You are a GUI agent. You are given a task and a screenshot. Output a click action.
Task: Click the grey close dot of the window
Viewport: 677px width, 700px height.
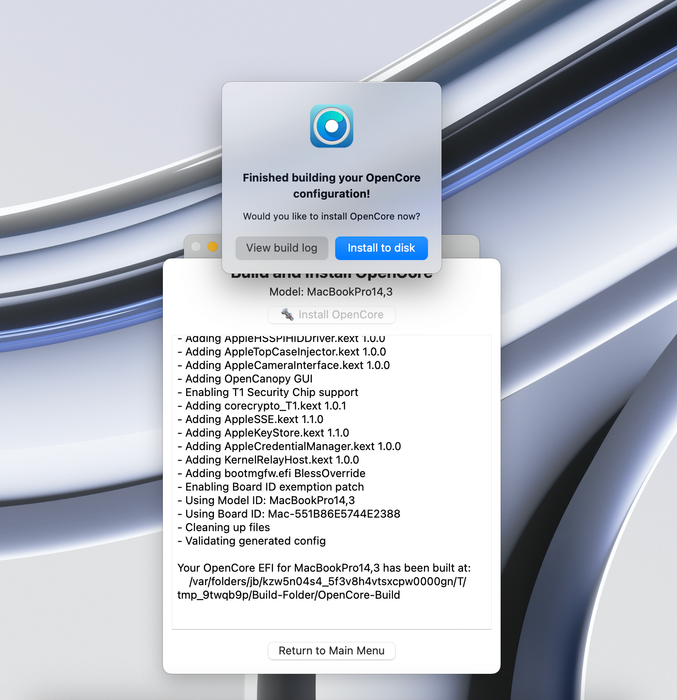pyautogui.click(x=196, y=247)
